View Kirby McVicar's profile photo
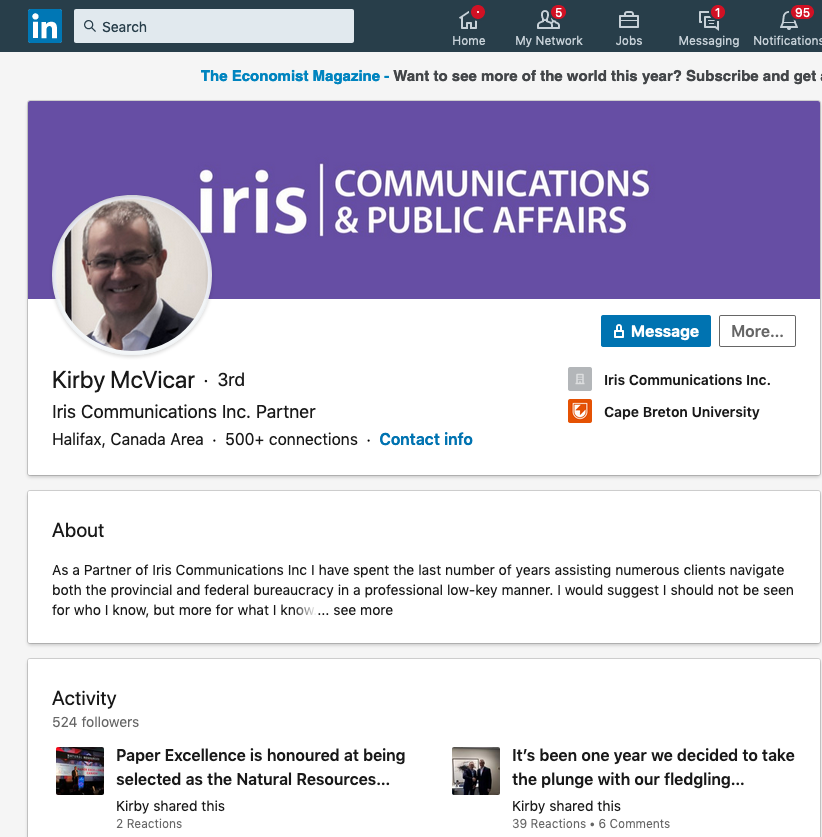This screenshot has width=822, height=837. click(x=132, y=275)
